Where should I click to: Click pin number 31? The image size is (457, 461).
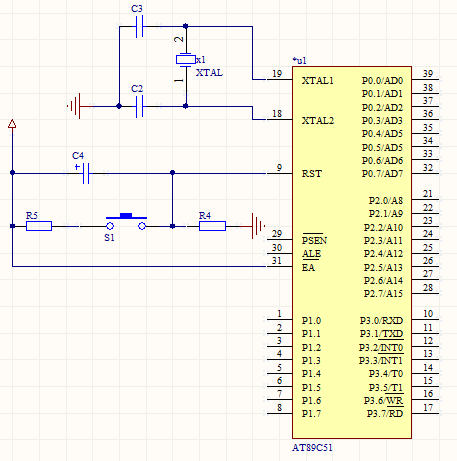(x=277, y=260)
